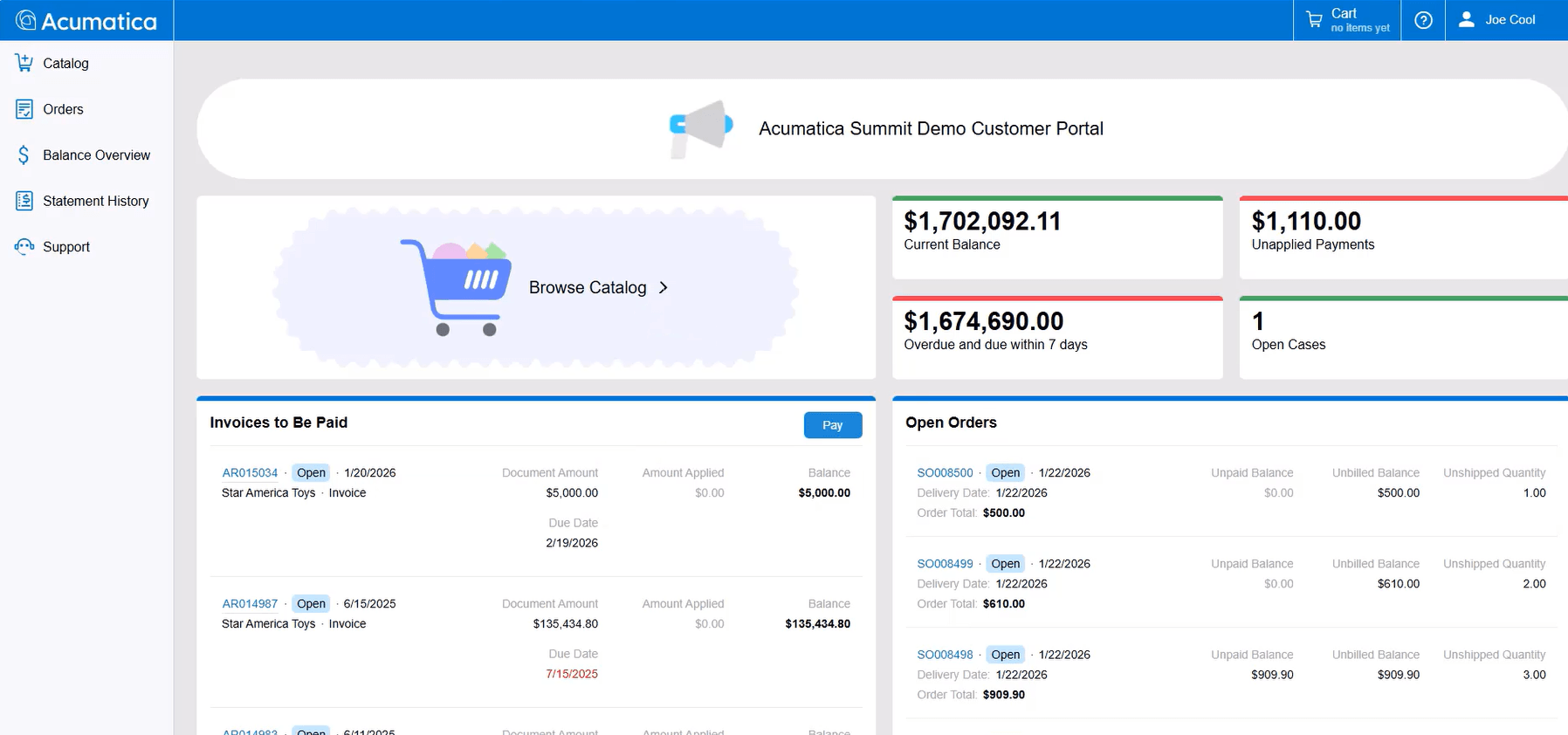
Task: Open the Unapplied Payments tile
Action: pos(1404,237)
